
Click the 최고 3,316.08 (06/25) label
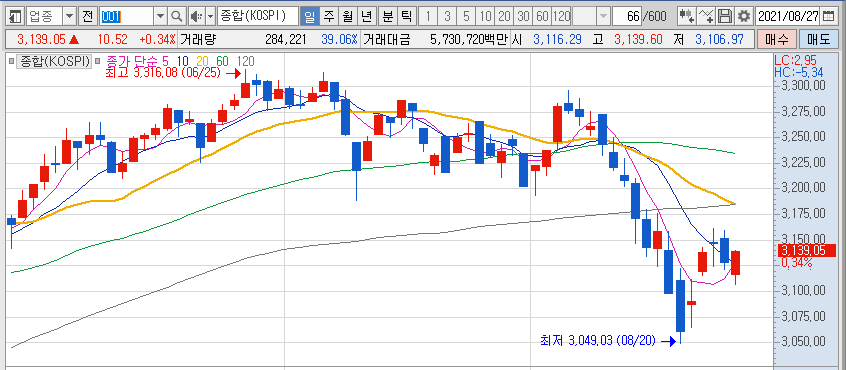pyautogui.click(x=163, y=73)
